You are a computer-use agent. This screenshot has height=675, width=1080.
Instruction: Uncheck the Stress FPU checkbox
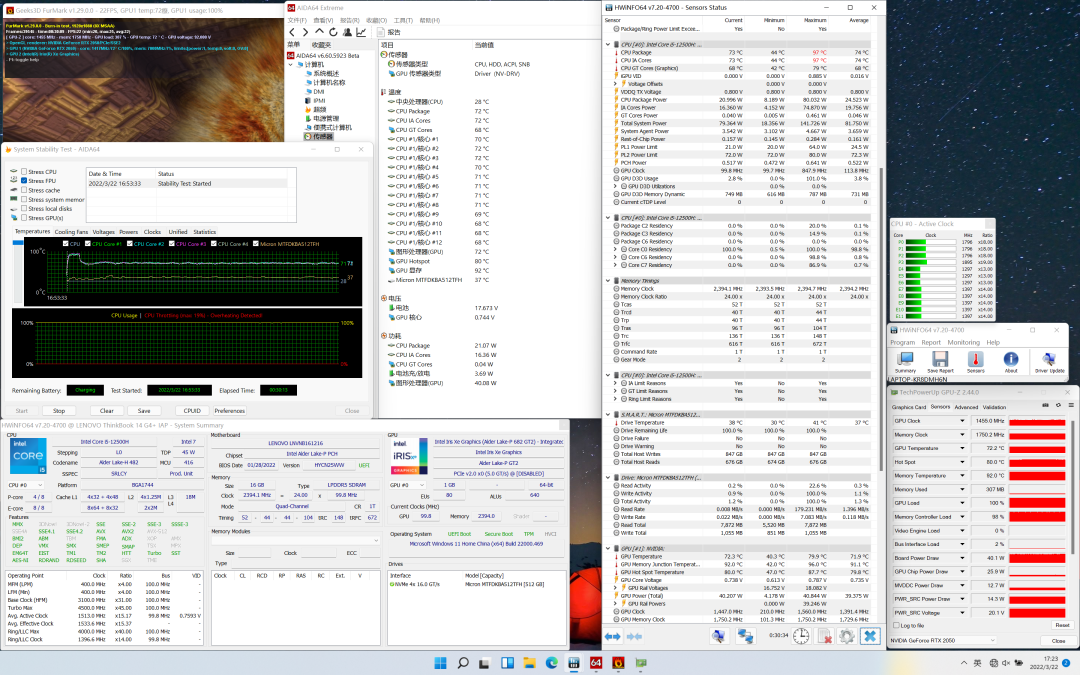point(22,181)
